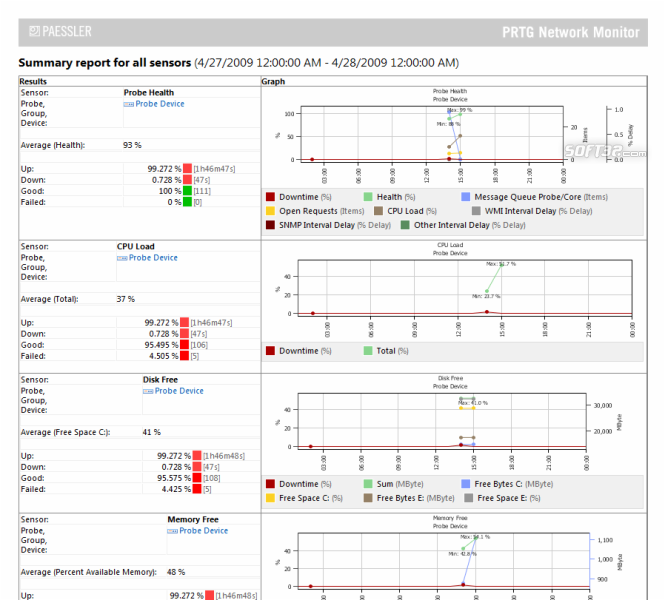Screen dimensions: 665x600
Task: Click Average (Percent Available Memory) value 48 %
Action: pyautogui.click(x=176, y=572)
